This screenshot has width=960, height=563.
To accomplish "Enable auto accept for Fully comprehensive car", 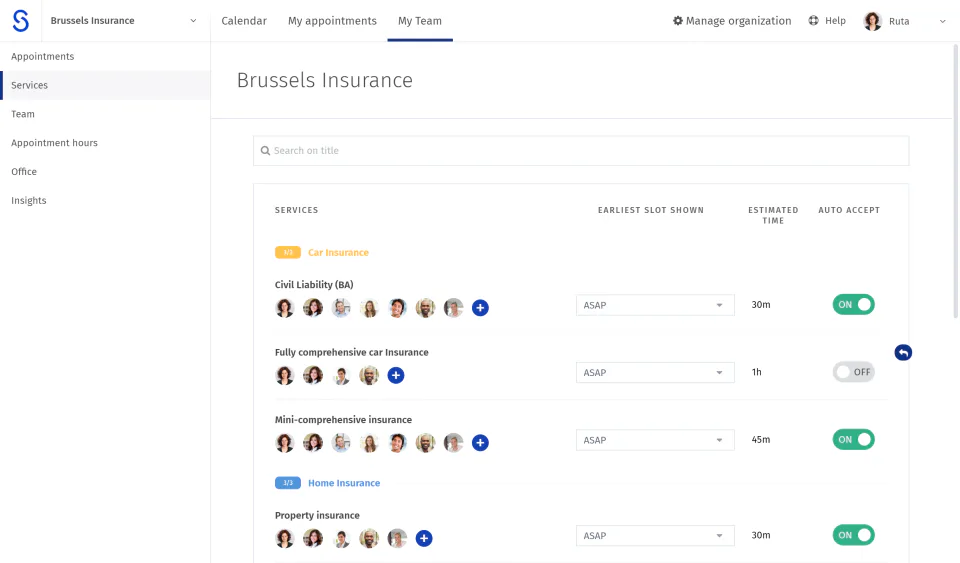I will pos(853,372).
